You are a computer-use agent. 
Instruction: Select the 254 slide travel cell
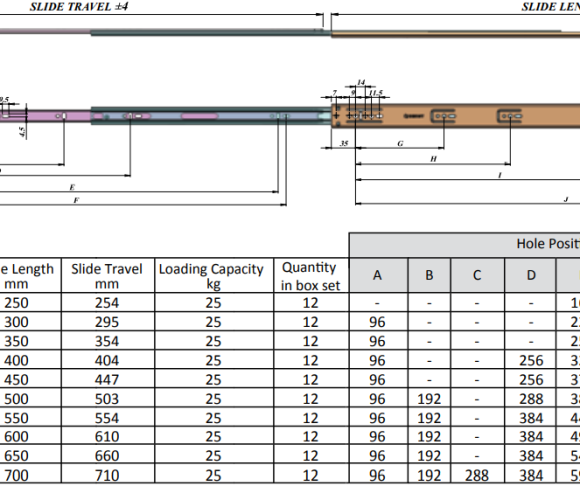click(108, 303)
